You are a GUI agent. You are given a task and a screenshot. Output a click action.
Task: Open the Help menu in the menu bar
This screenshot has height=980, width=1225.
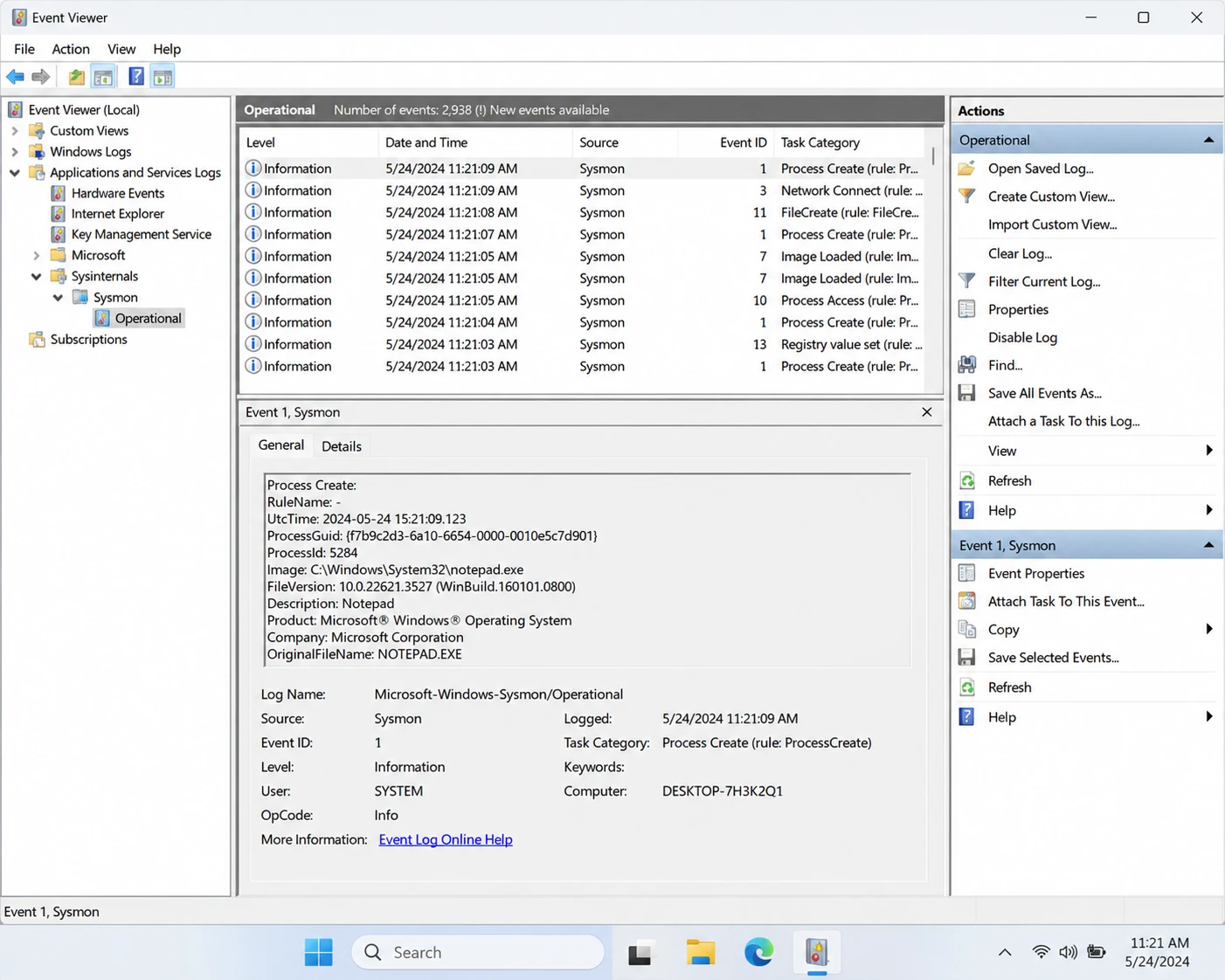pyautogui.click(x=167, y=49)
